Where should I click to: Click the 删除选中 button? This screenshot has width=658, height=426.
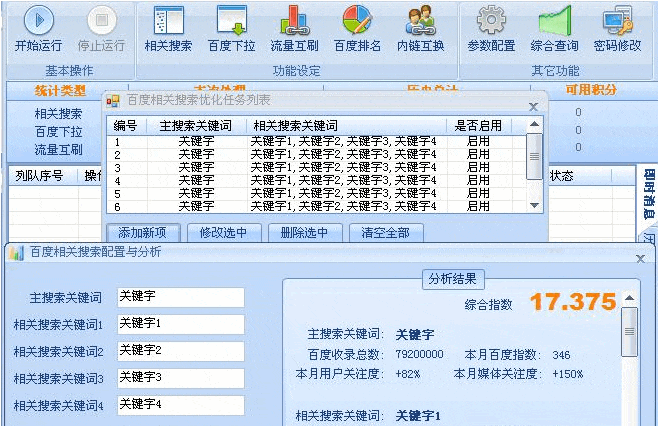pos(305,233)
